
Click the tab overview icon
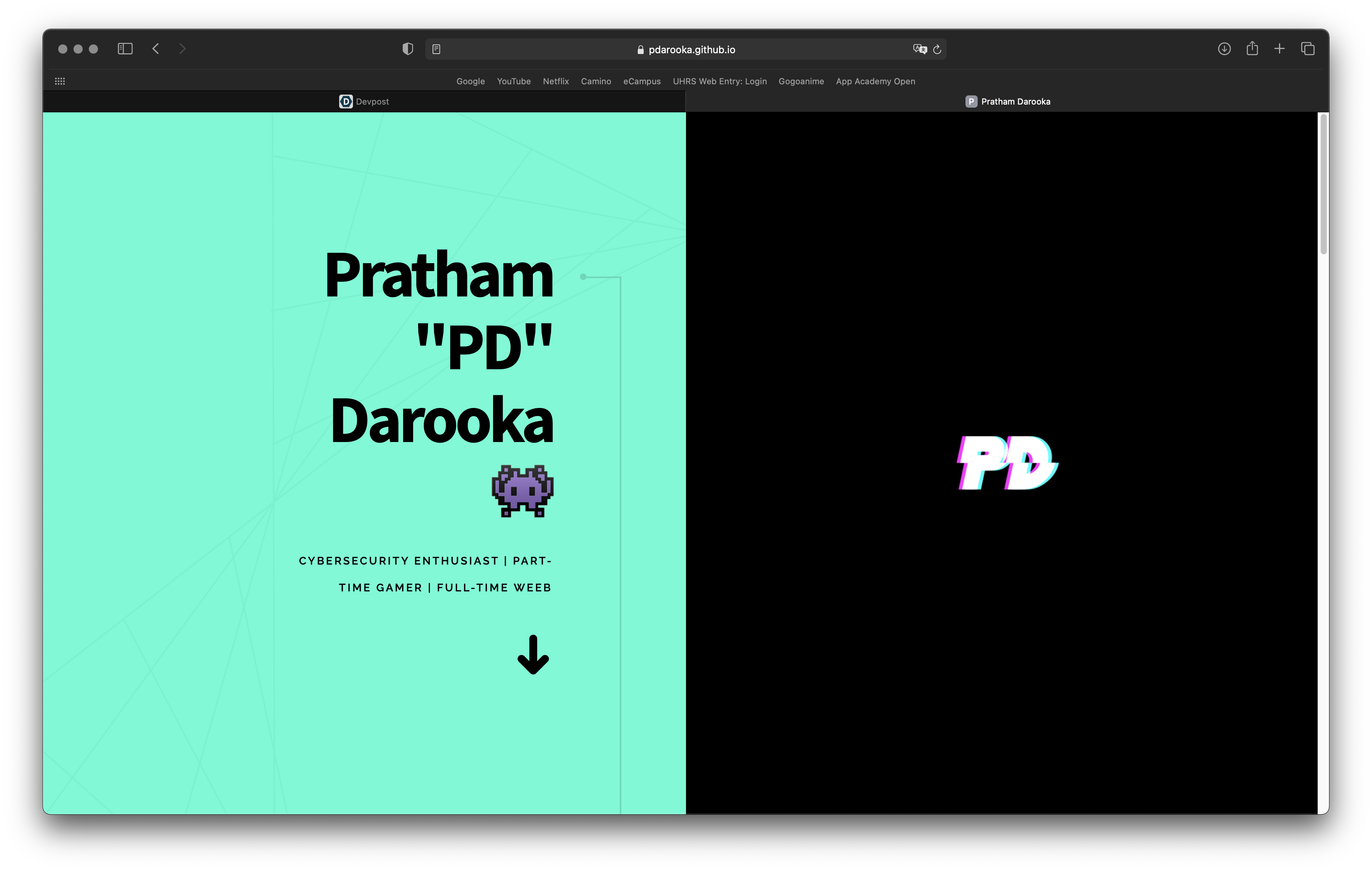coord(1308,49)
